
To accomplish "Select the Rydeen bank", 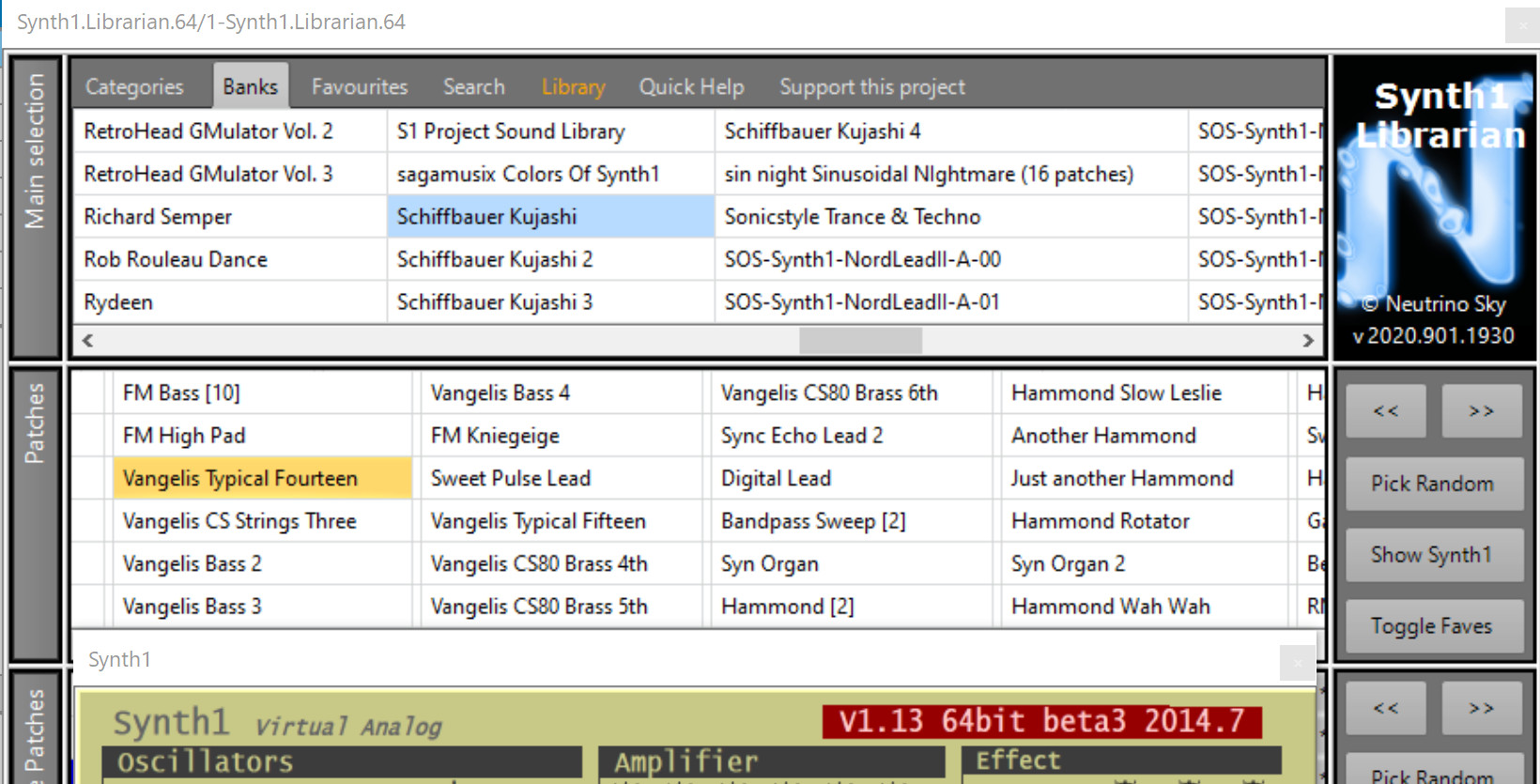I will point(230,302).
